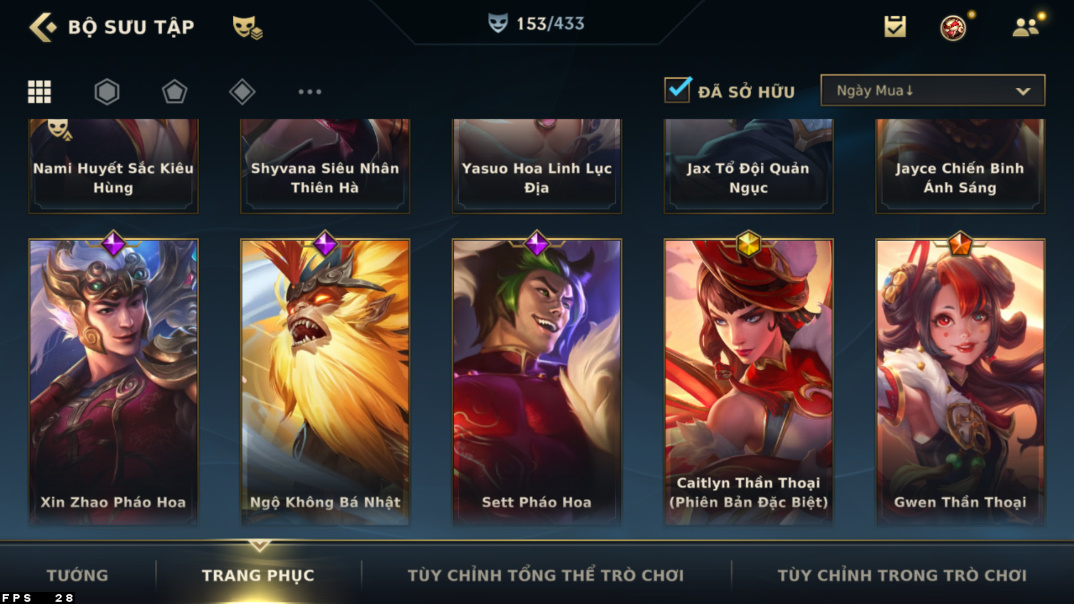Expand sort options with the chevron arrow
Screen dimensions: 1074x604
point(1023,91)
